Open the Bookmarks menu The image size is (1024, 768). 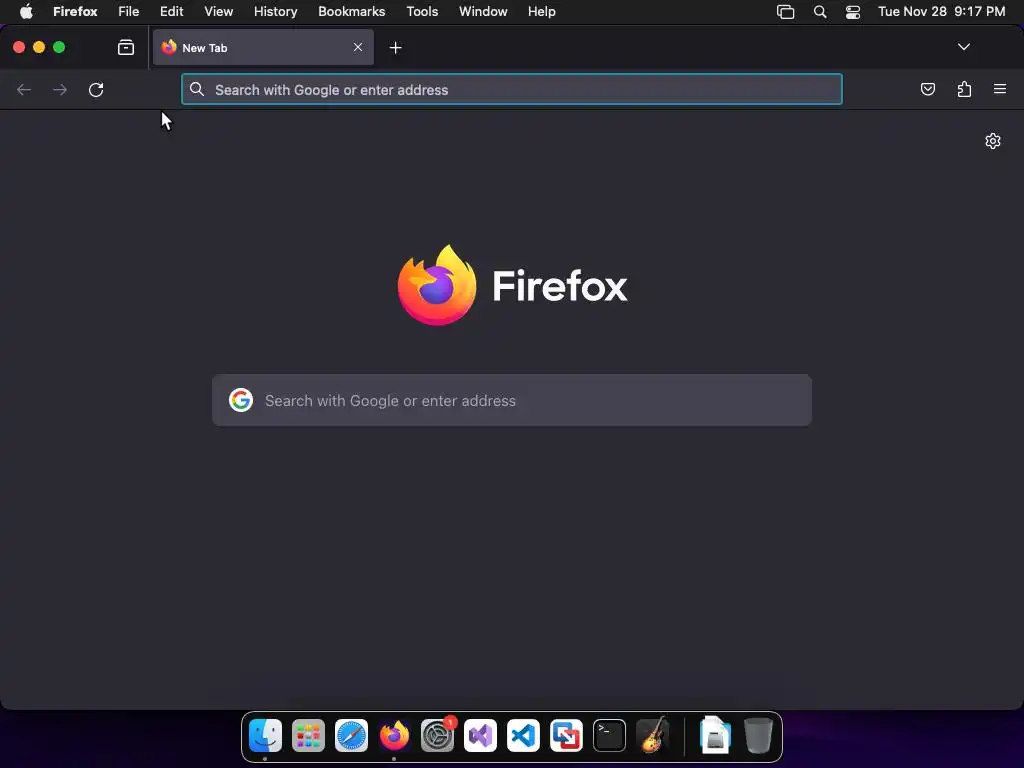click(351, 12)
